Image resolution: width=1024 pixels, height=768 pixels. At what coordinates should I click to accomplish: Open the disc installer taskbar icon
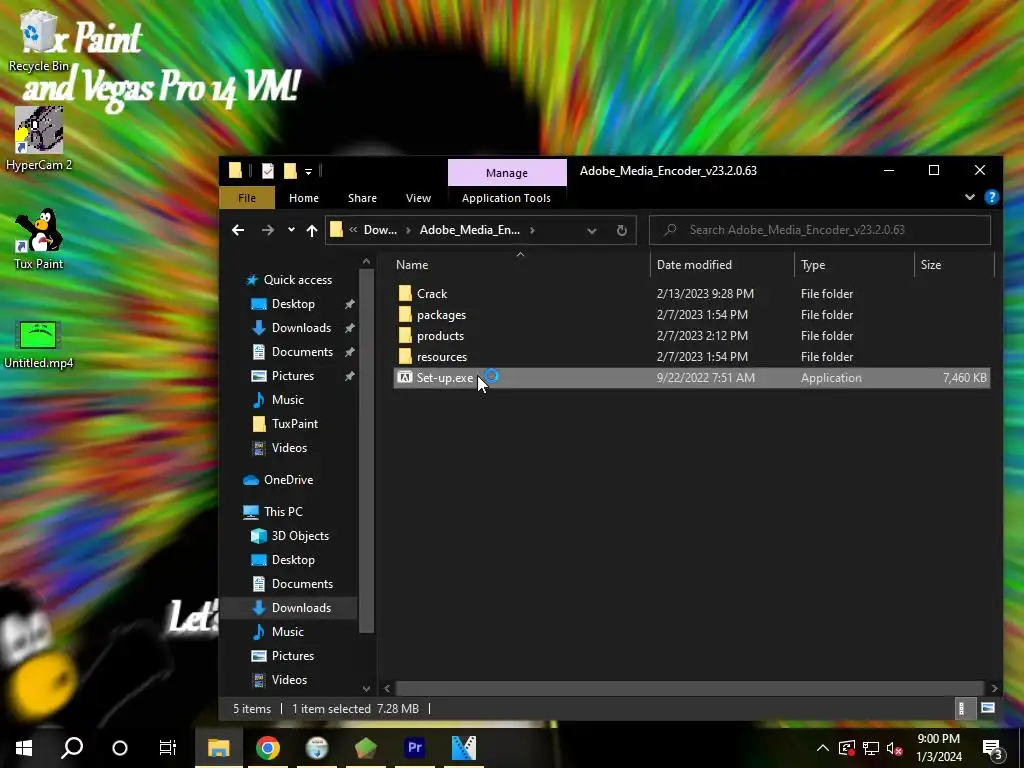[317, 747]
